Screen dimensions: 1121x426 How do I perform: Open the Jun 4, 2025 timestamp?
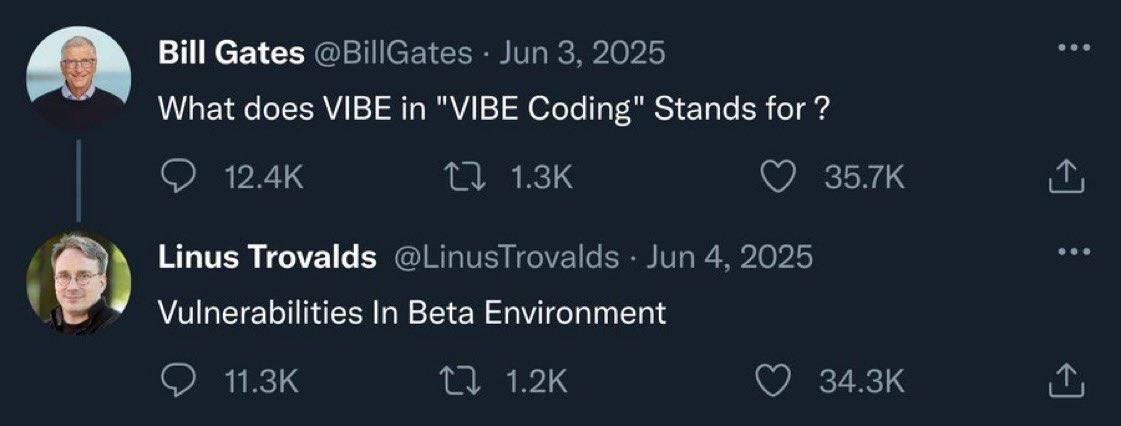(x=730, y=257)
